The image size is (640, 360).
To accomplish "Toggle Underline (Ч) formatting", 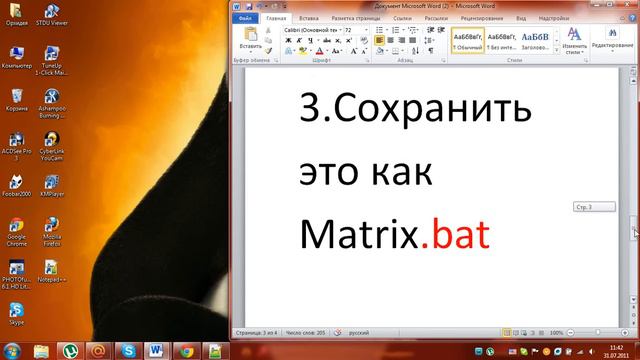I will pyautogui.click(x=310, y=40).
